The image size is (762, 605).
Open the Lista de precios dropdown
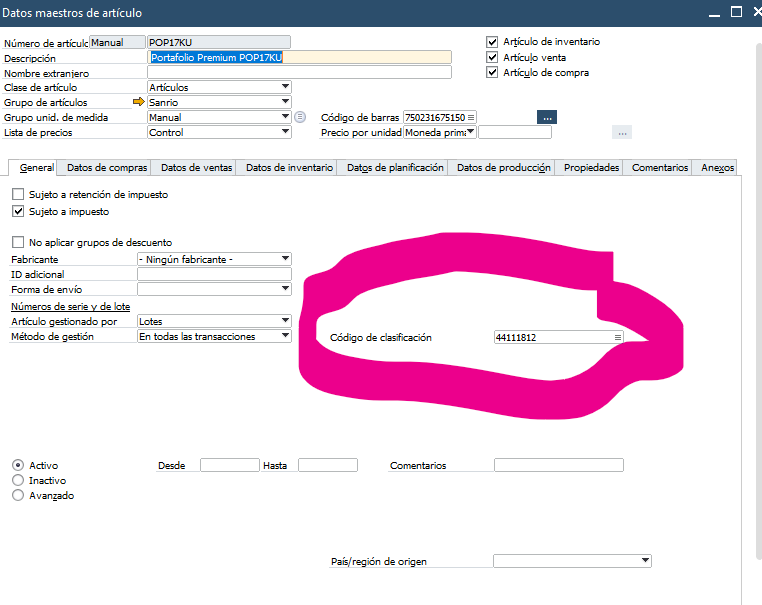[285, 132]
